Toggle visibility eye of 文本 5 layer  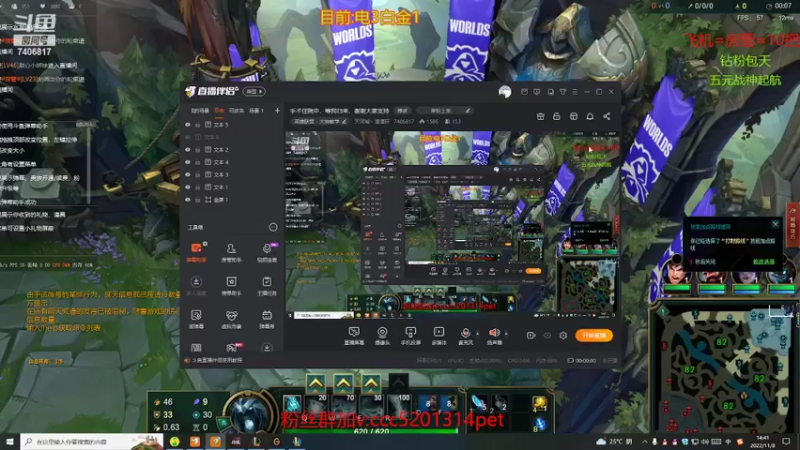click(x=188, y=124)
